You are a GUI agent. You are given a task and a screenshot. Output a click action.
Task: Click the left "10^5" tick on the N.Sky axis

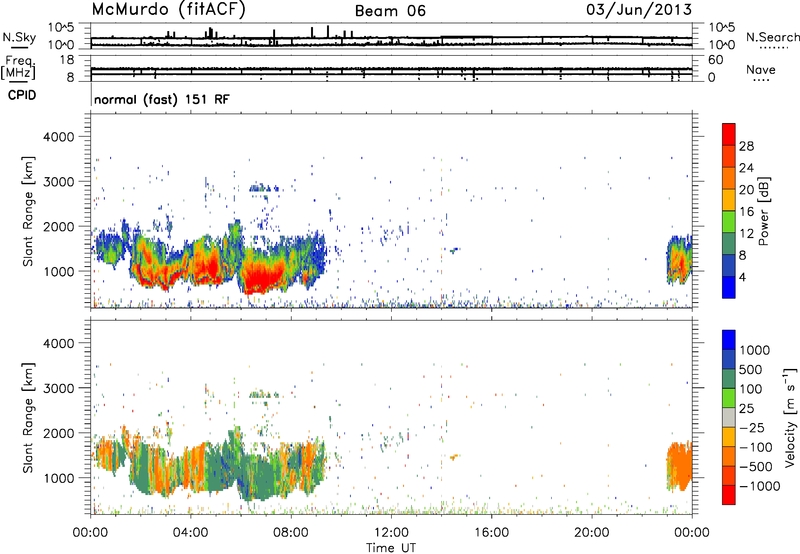(x=61, y=27)
